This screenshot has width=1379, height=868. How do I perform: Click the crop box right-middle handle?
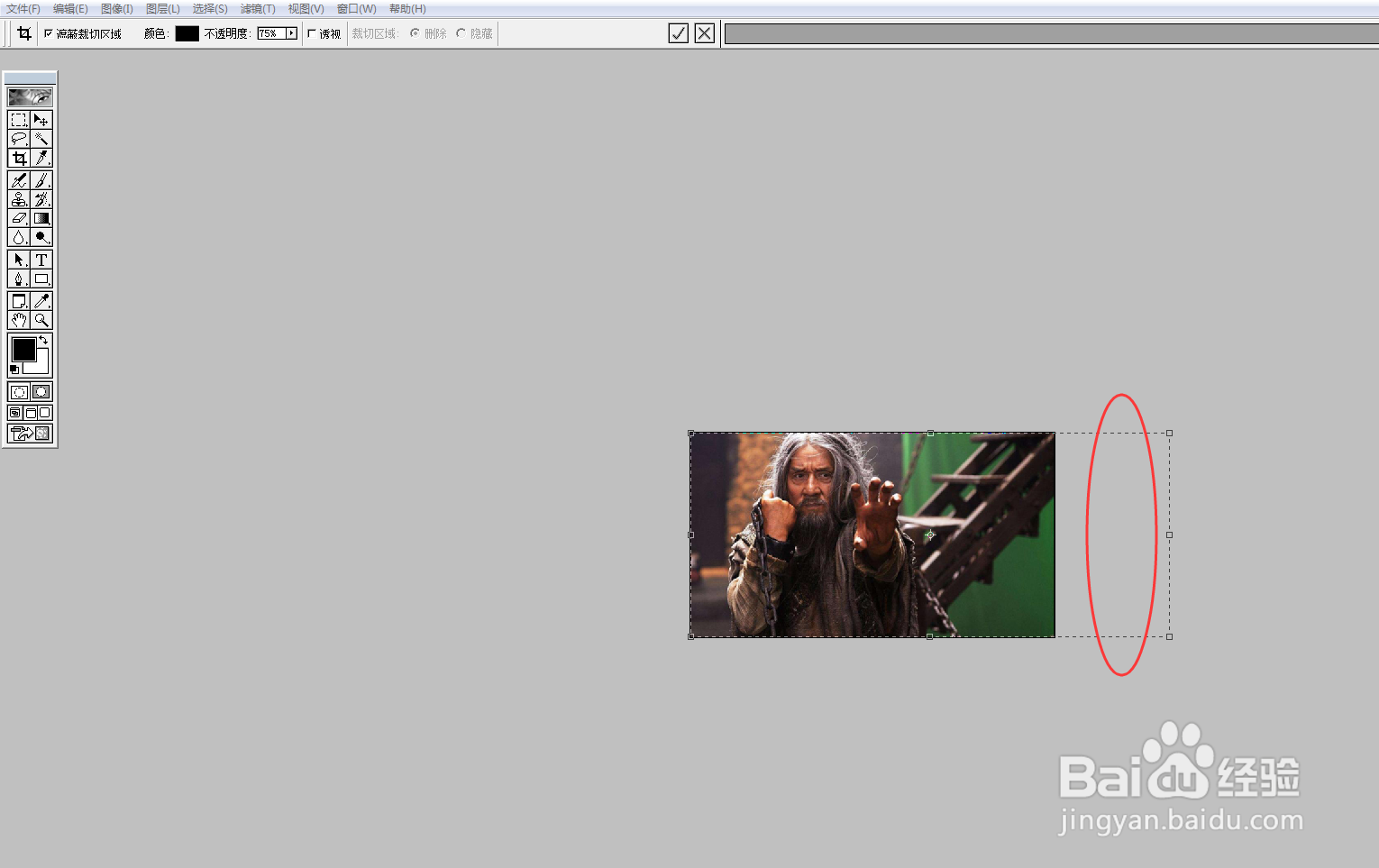pyautogui.click(x=1170, y=535)
